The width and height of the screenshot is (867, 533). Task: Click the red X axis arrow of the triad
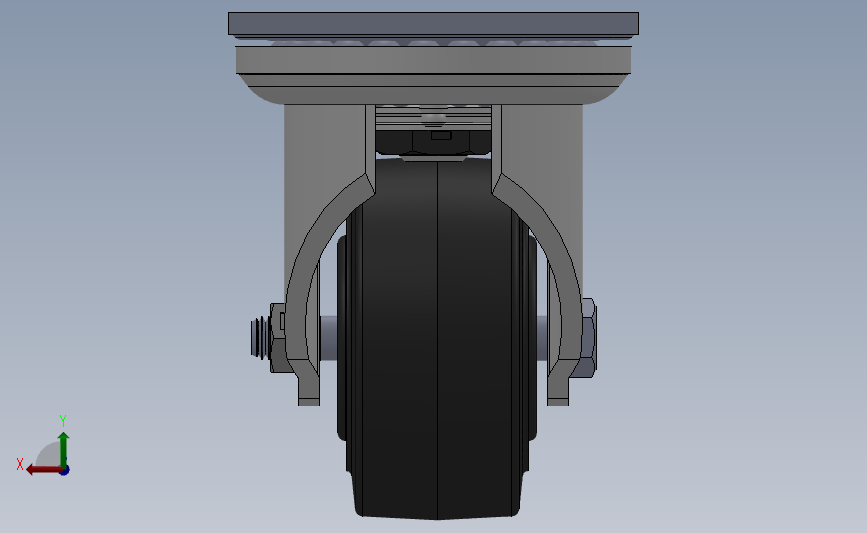(x=43, y=470)
